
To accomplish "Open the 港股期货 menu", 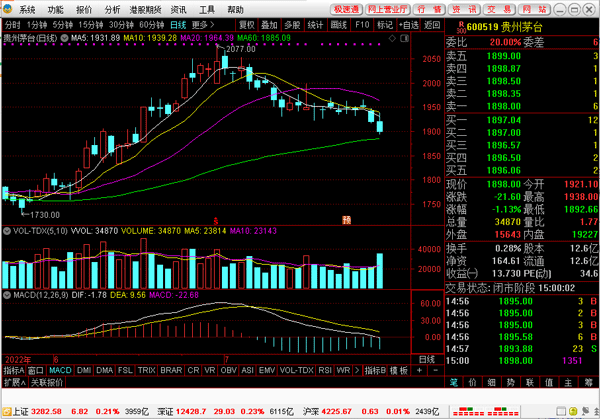I will (x=145, y=10).
